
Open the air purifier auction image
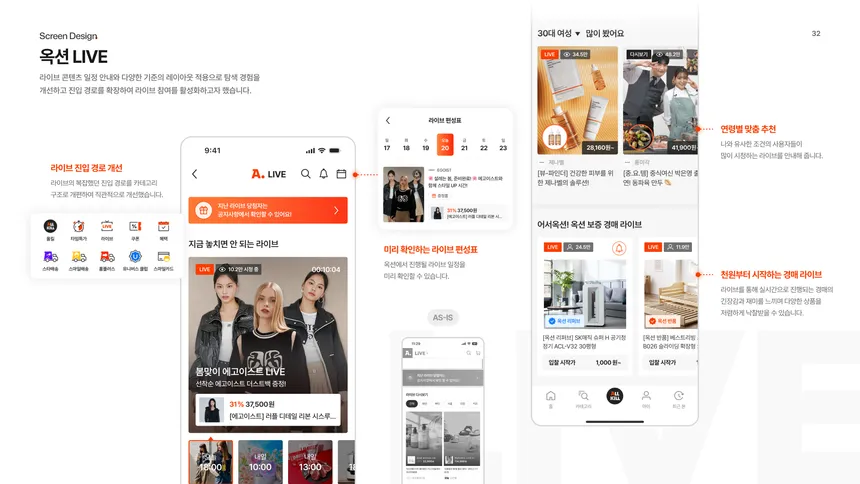point(585,294)
